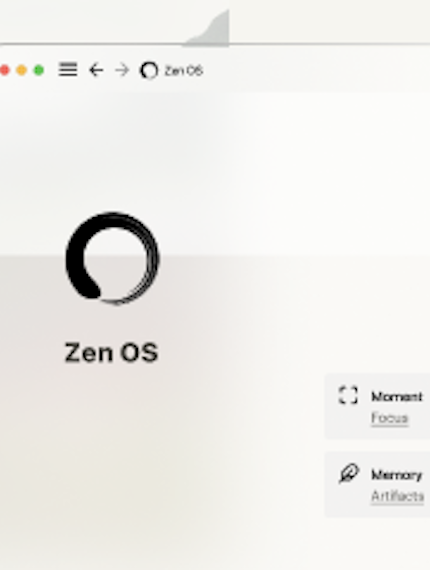Select the Moment label
The width and height of the screenshot is (430, 570).
(397, 397)
